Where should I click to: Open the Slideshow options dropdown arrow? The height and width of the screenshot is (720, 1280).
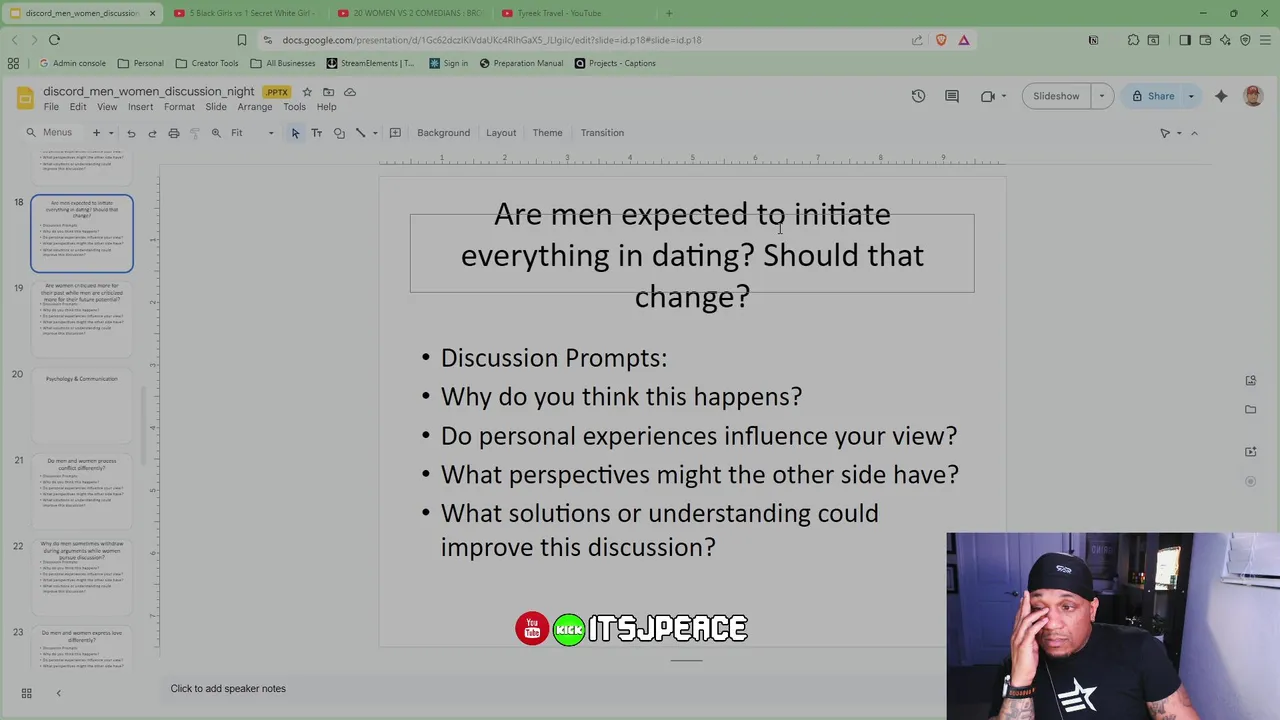[1102, 96]
